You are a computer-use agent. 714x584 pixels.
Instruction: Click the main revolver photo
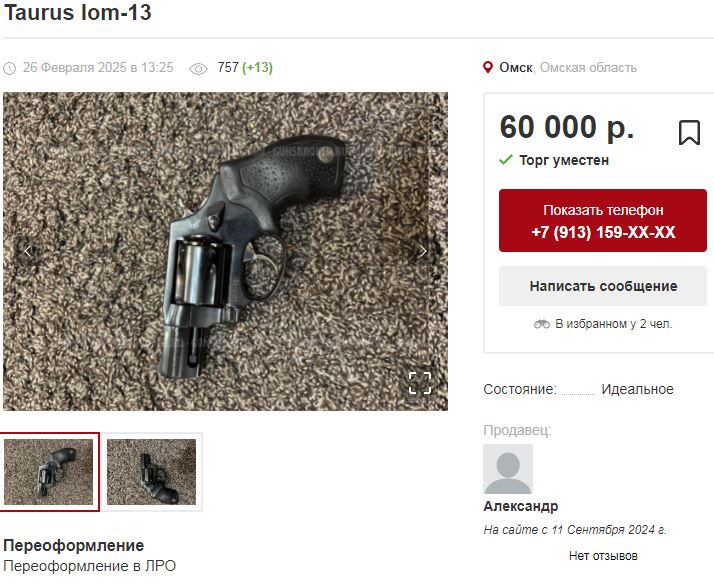click(225, 251)
